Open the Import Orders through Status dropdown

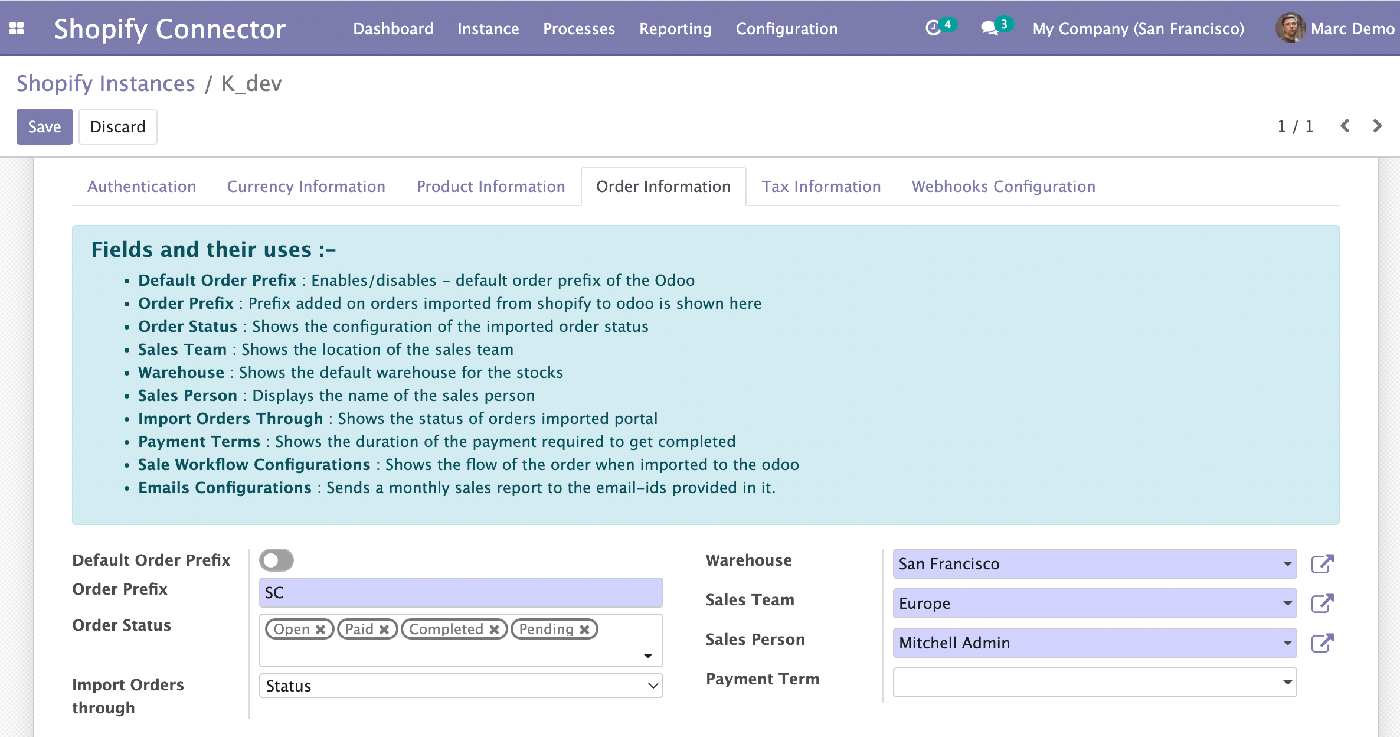click(461, 686)
